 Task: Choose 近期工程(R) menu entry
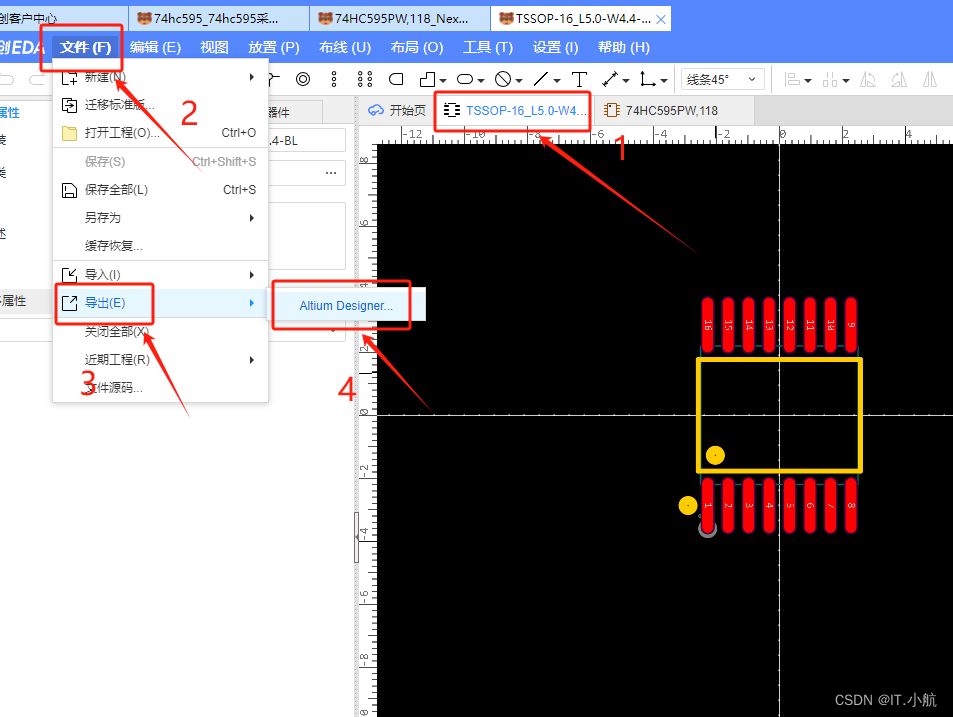pyautogui.click(x=160, y=360)
